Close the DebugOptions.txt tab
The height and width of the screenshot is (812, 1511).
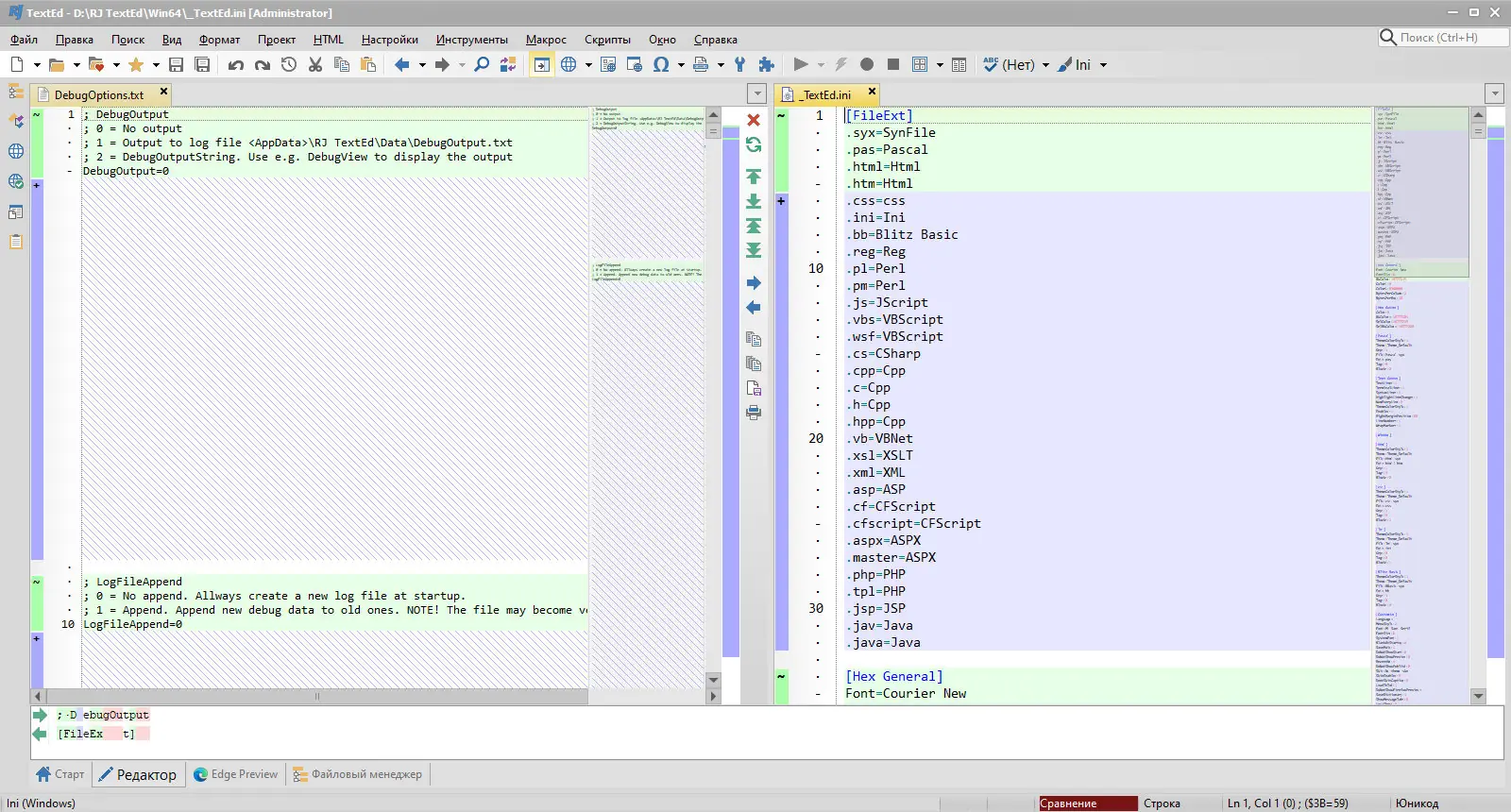(x=163, y=92)
